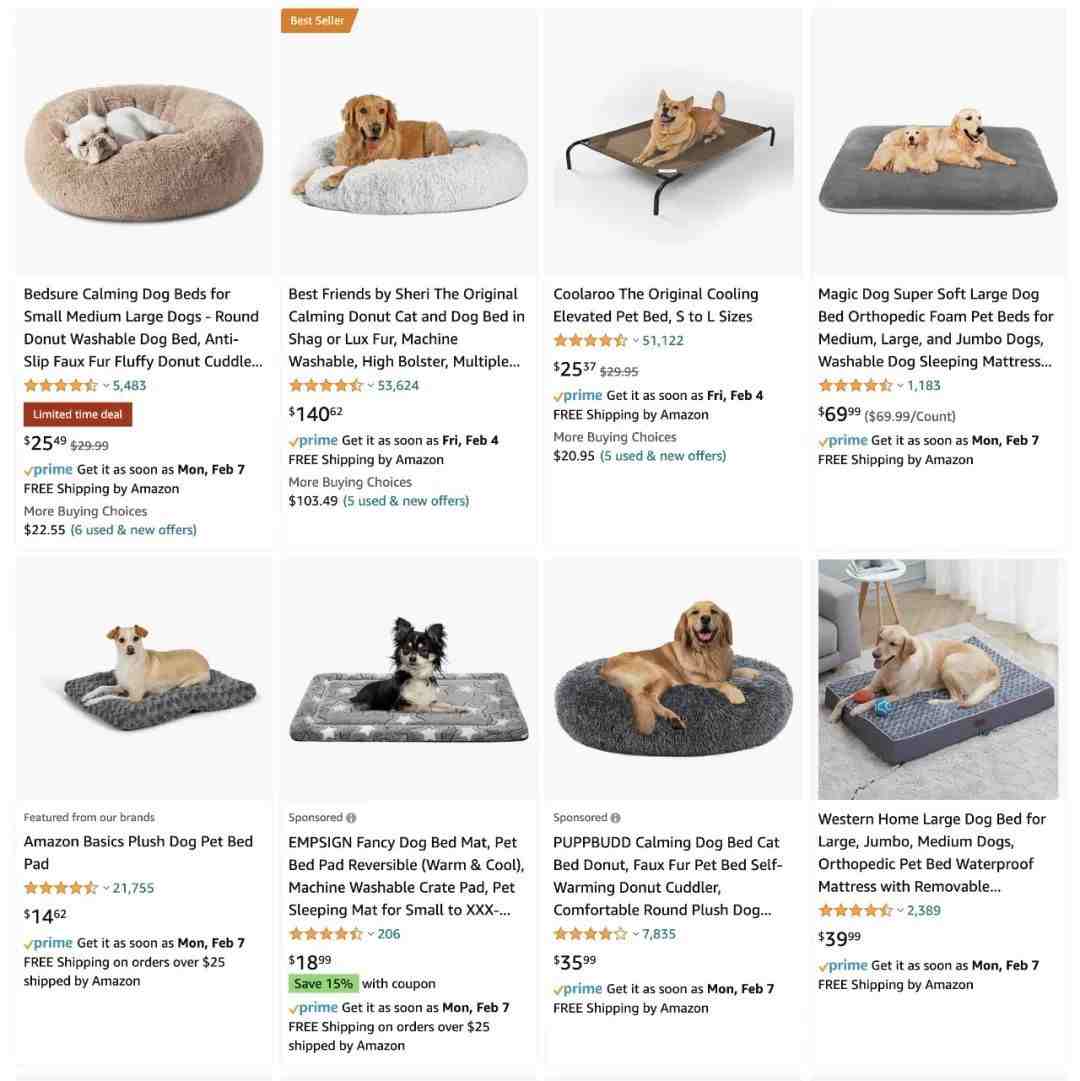
Task: Click the Best Seller badge
Action: [318, 21]
